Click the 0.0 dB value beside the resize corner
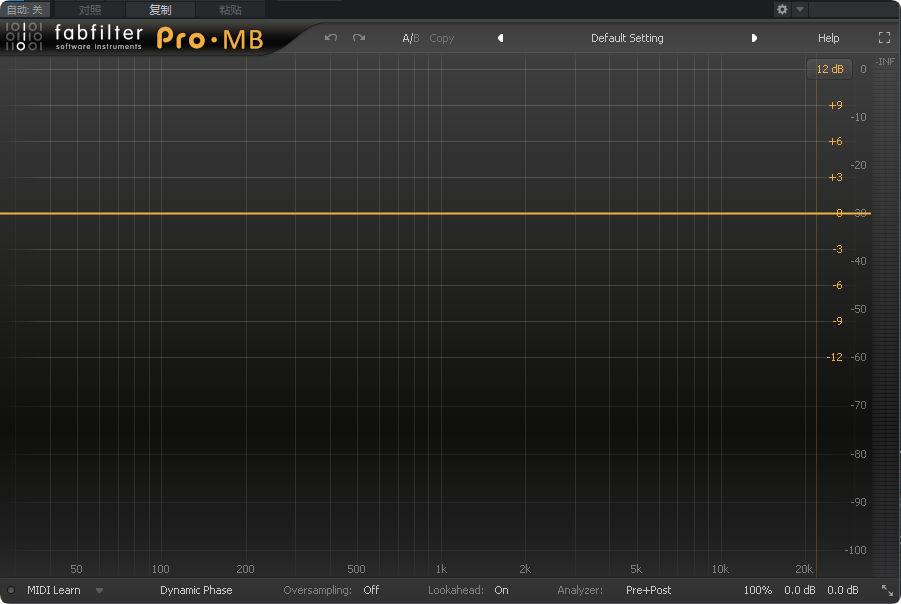This screenshot has width=901, height=604. point(842,590)
